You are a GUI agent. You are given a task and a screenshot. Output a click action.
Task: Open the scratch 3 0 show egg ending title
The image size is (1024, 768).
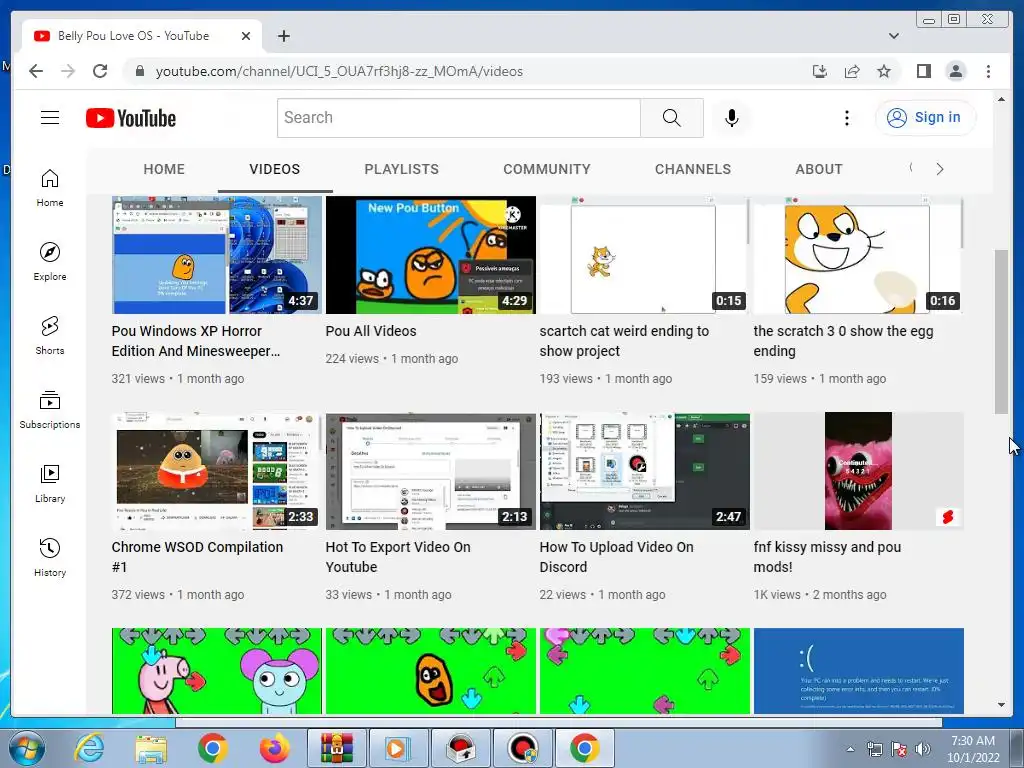pos(843,341)
